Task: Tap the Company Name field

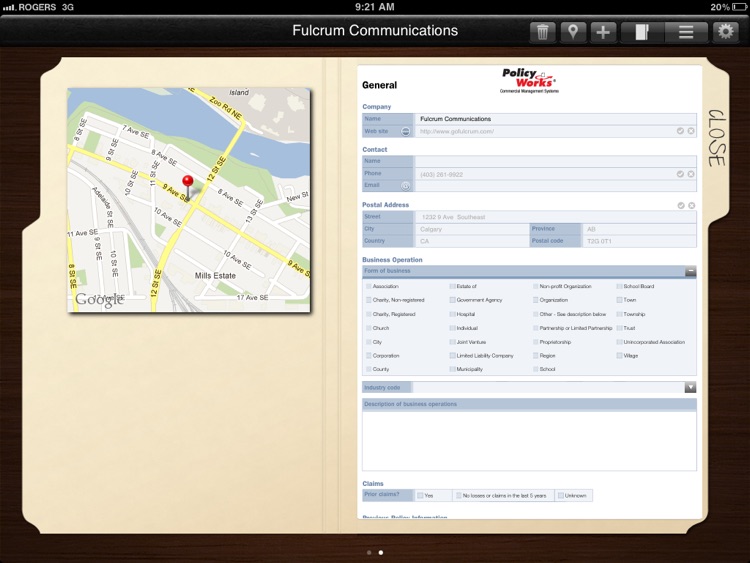Action: click(x=555, y=119)
